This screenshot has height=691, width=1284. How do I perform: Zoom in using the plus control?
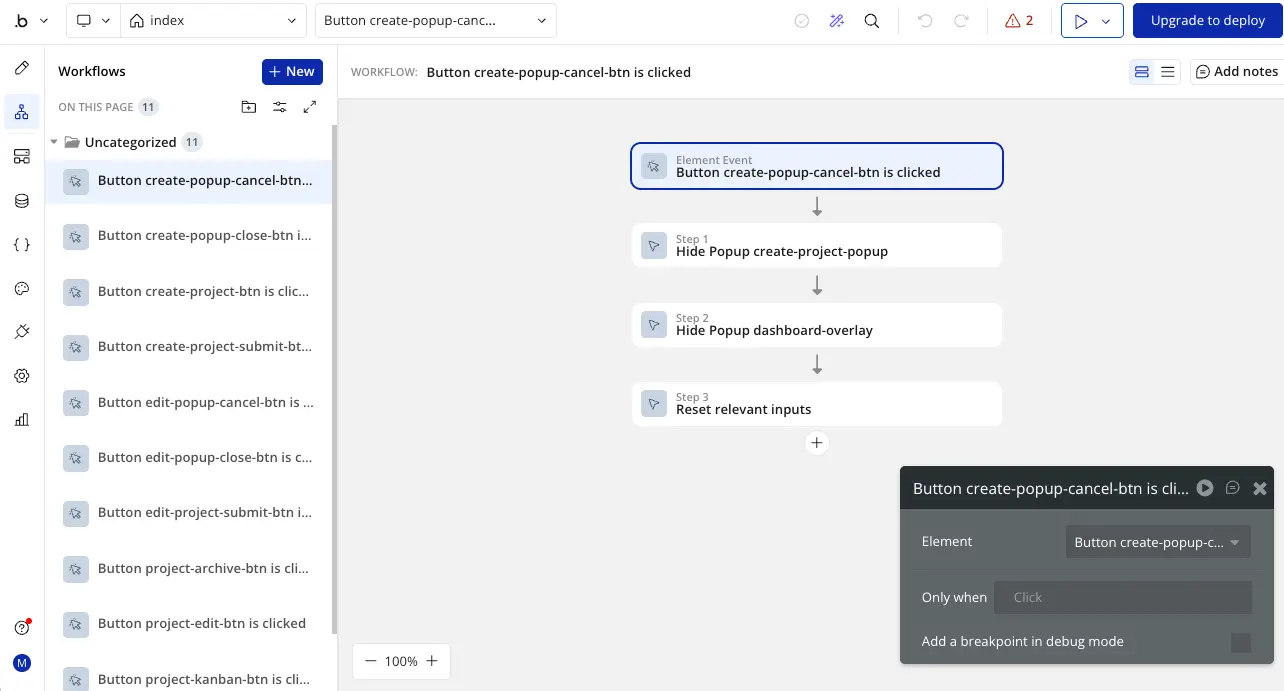click(431, 661)
